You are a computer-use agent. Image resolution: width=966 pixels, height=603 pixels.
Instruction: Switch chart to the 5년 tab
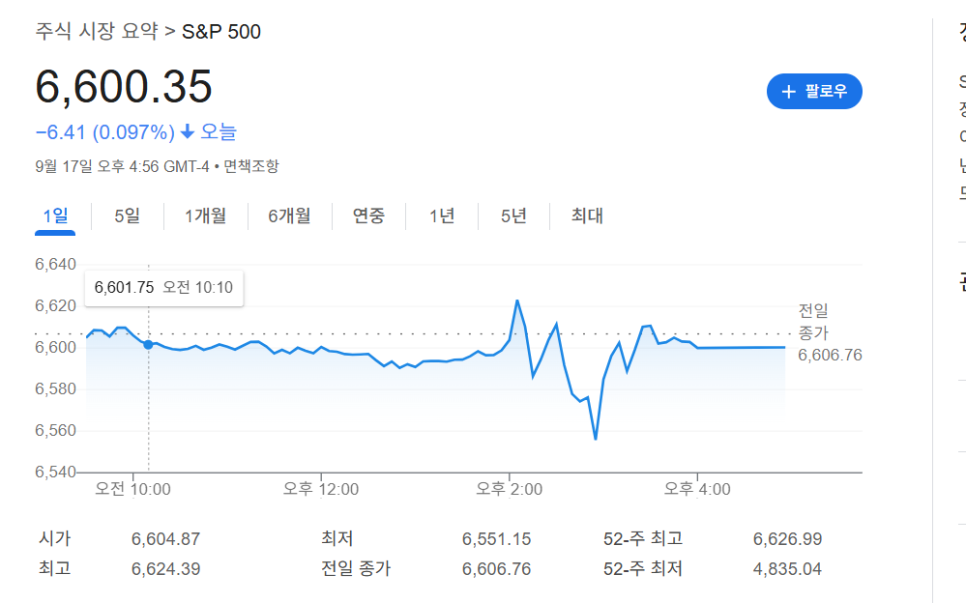(x=513, y=216)
